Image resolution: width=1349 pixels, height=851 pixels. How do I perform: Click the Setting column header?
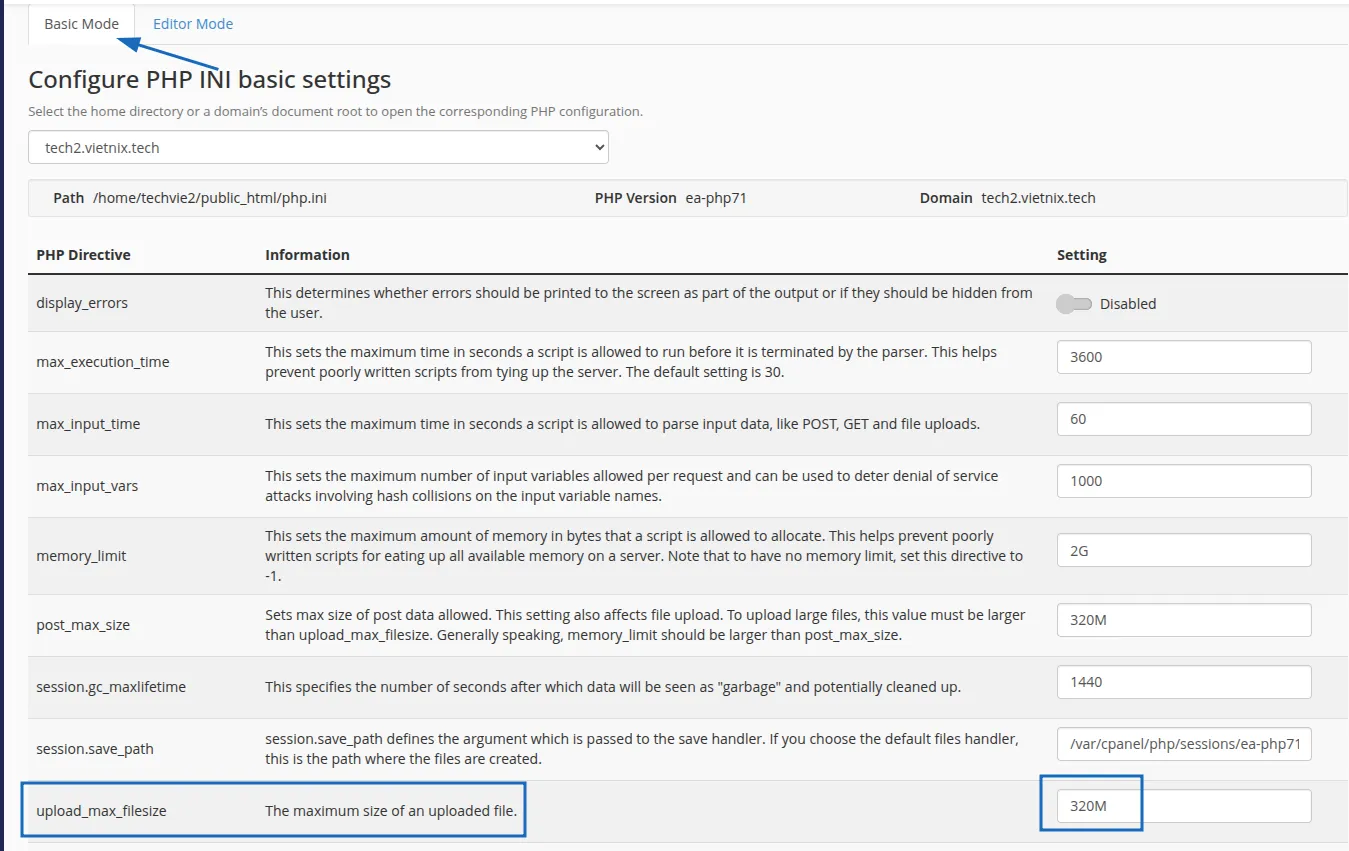tap(1081, 255)
